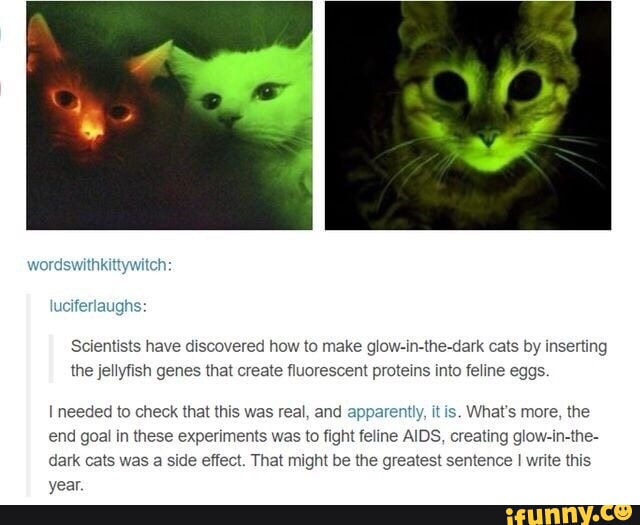The image size is (640, 525).
Task: Open the wordswithkittywitch username link
Action: [x=97, y=265]
